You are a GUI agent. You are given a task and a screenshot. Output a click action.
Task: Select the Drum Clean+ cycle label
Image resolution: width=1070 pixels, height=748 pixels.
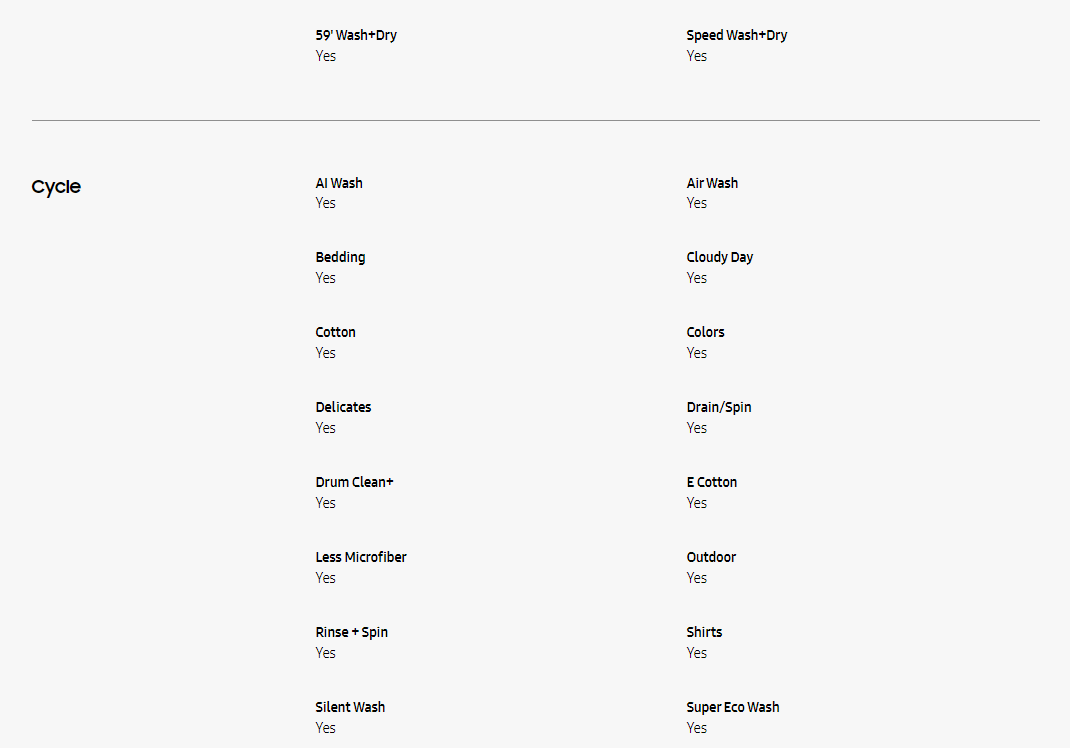354,482
